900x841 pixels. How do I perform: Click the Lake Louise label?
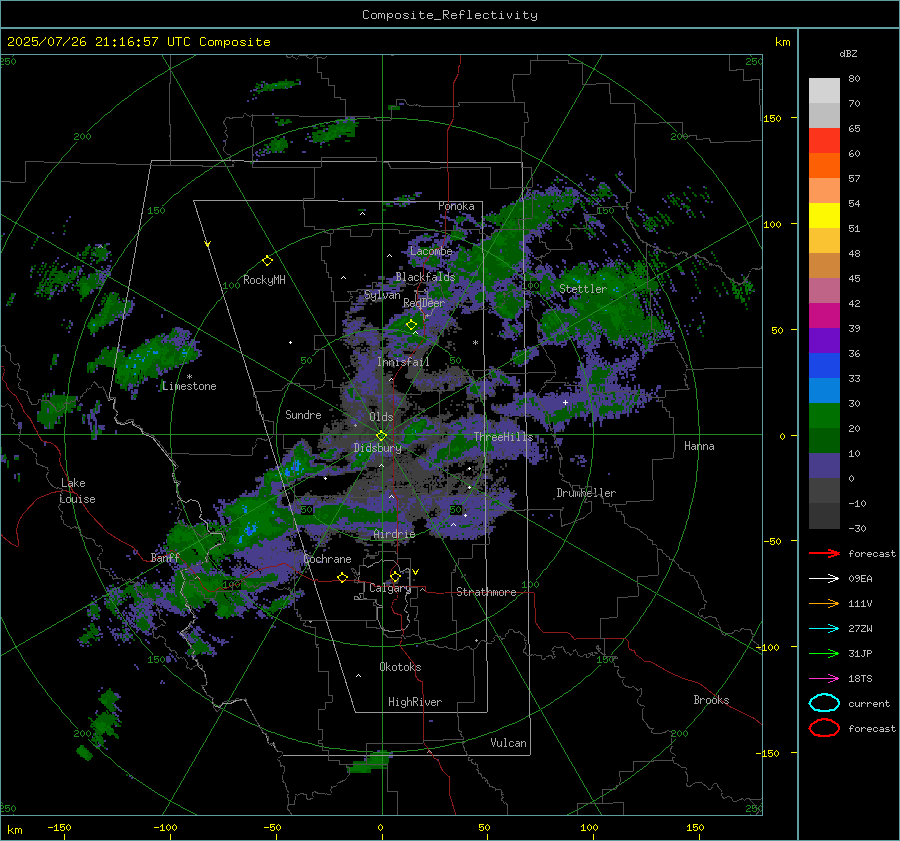pyautogui.click(x=78, y=491)
